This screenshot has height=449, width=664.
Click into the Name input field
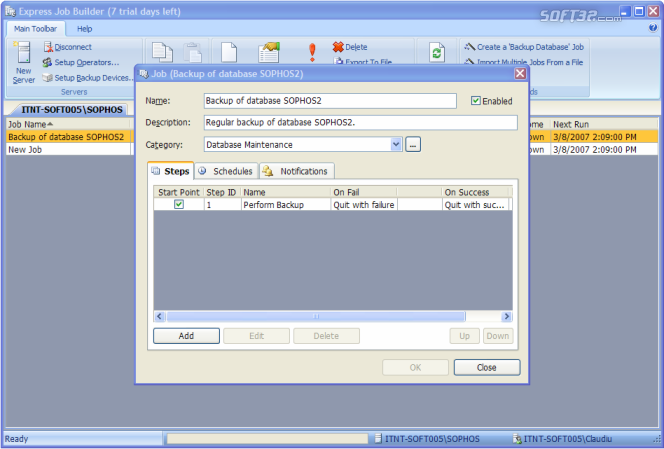click(330, 101)
